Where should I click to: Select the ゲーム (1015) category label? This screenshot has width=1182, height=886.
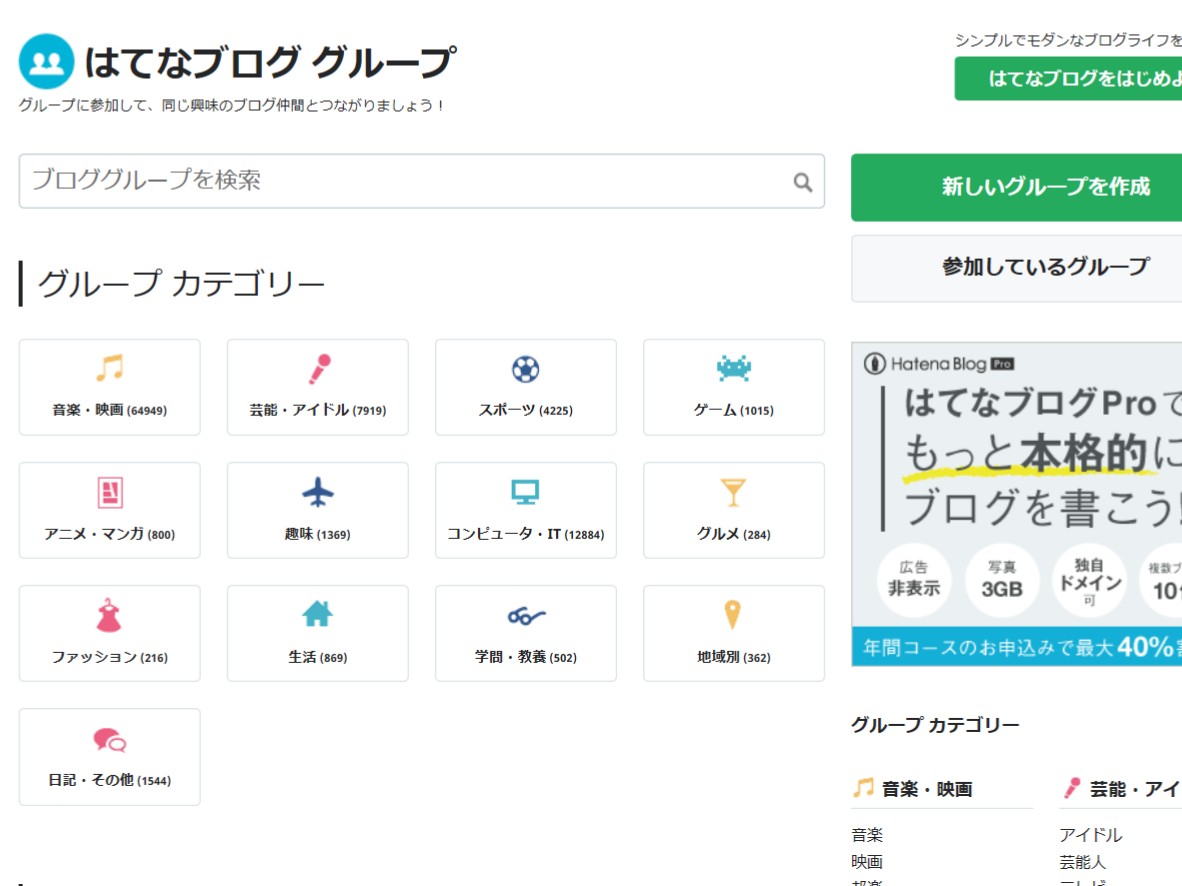[x=733, y=410]
